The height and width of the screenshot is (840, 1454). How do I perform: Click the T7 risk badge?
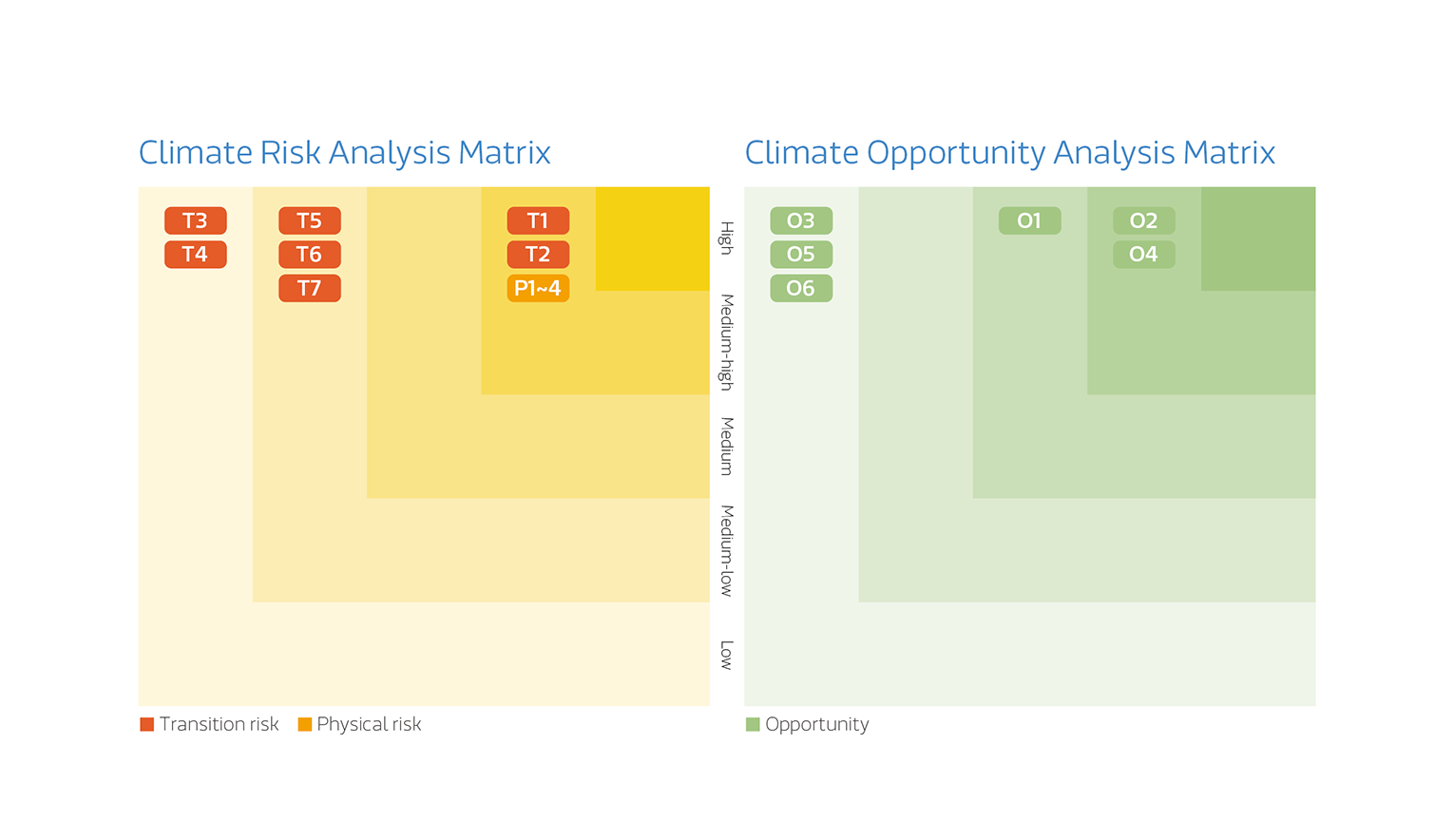click(309, 288)
